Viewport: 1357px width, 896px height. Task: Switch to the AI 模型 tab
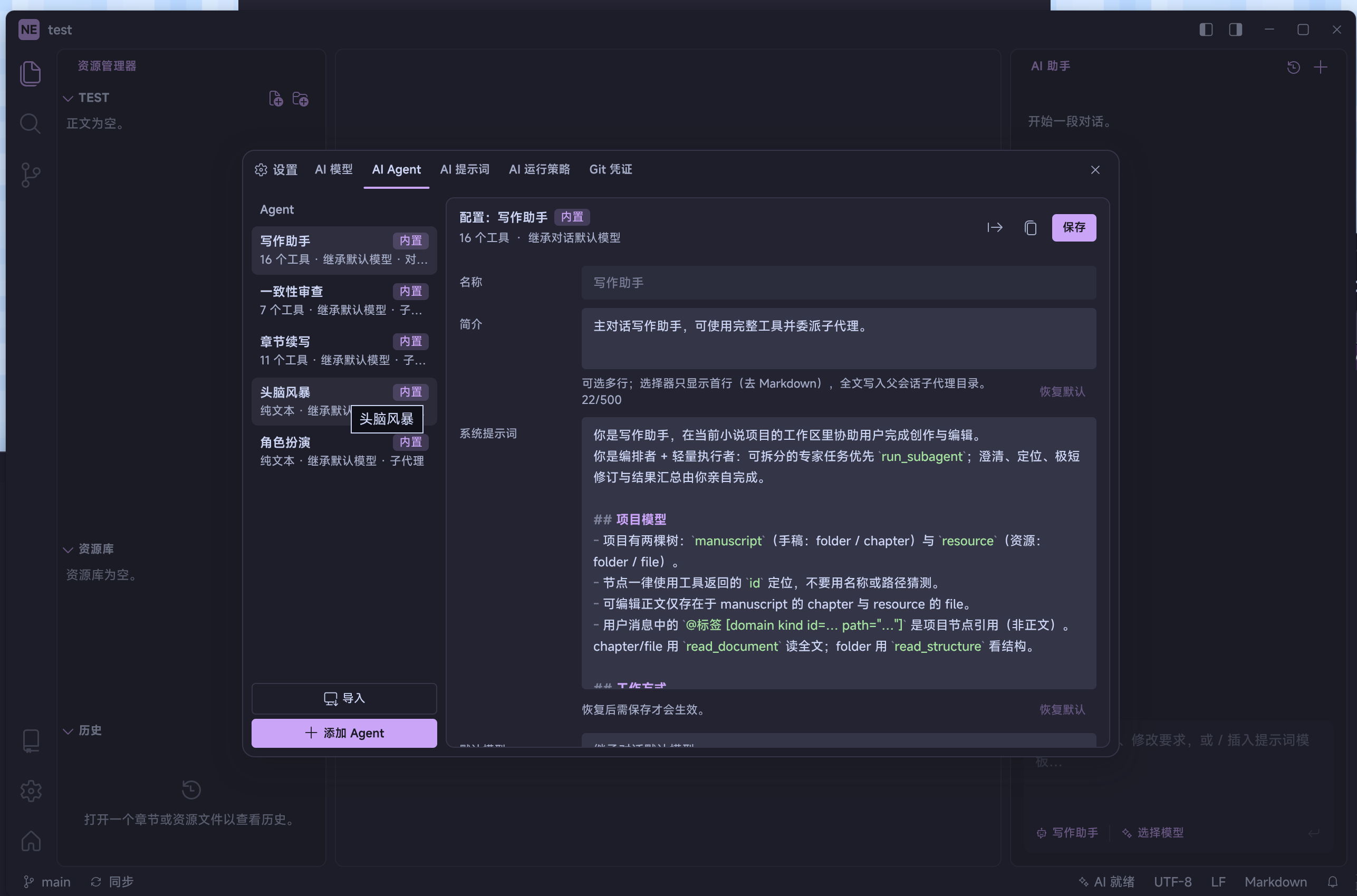[x=334, y=170]
